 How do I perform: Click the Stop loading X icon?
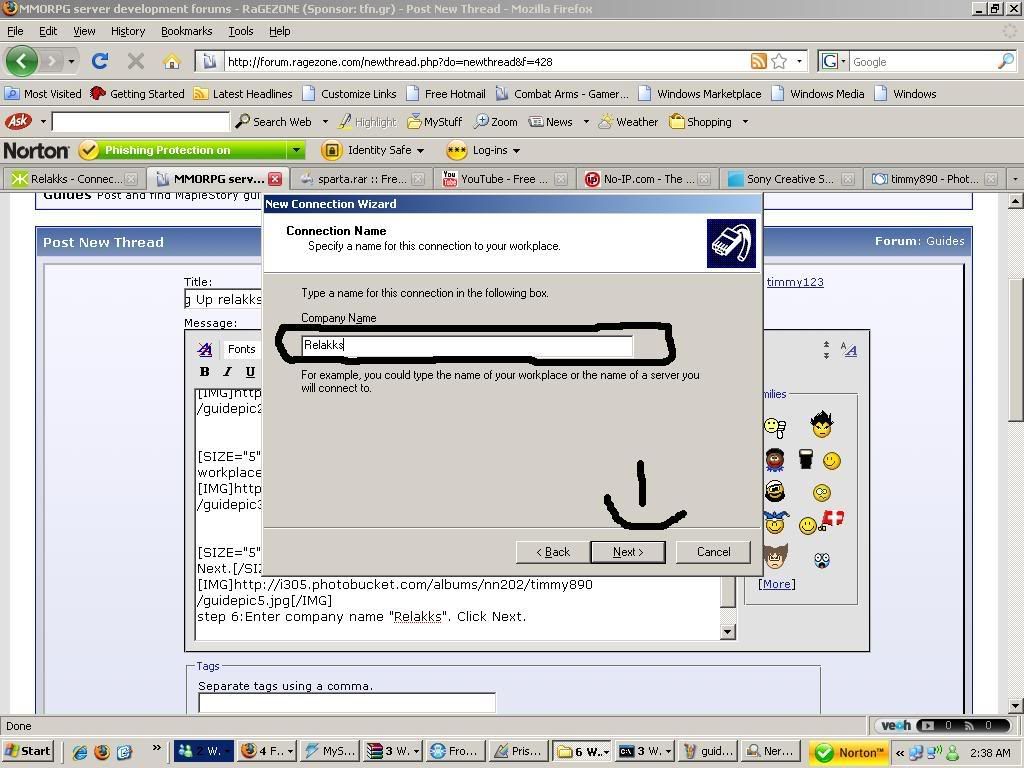[x=136, y=61]
